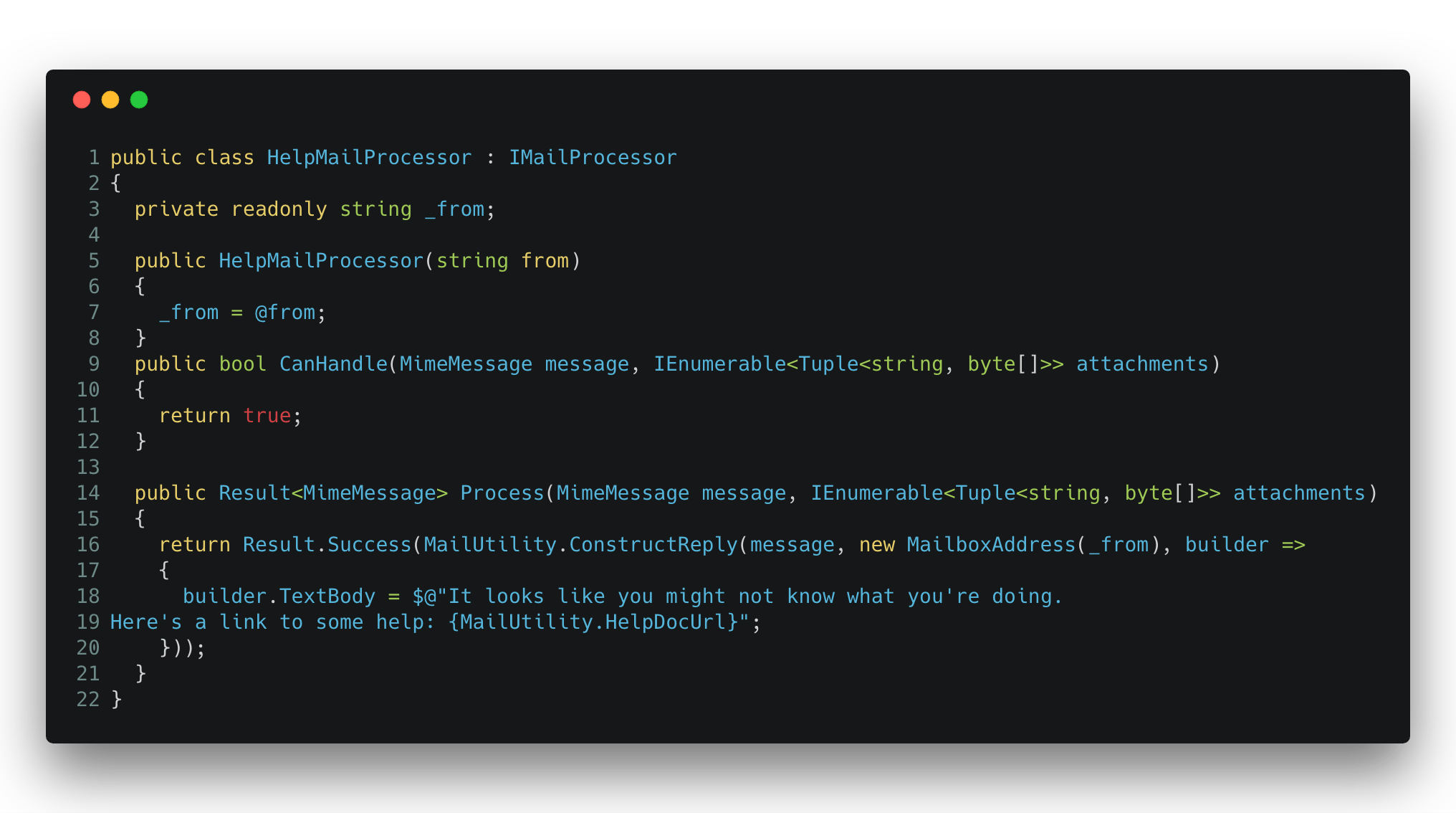Screen dimensions: 1456x813
Task: Click HelpDocUrl in the interpolated string
Action: point(666,622)
